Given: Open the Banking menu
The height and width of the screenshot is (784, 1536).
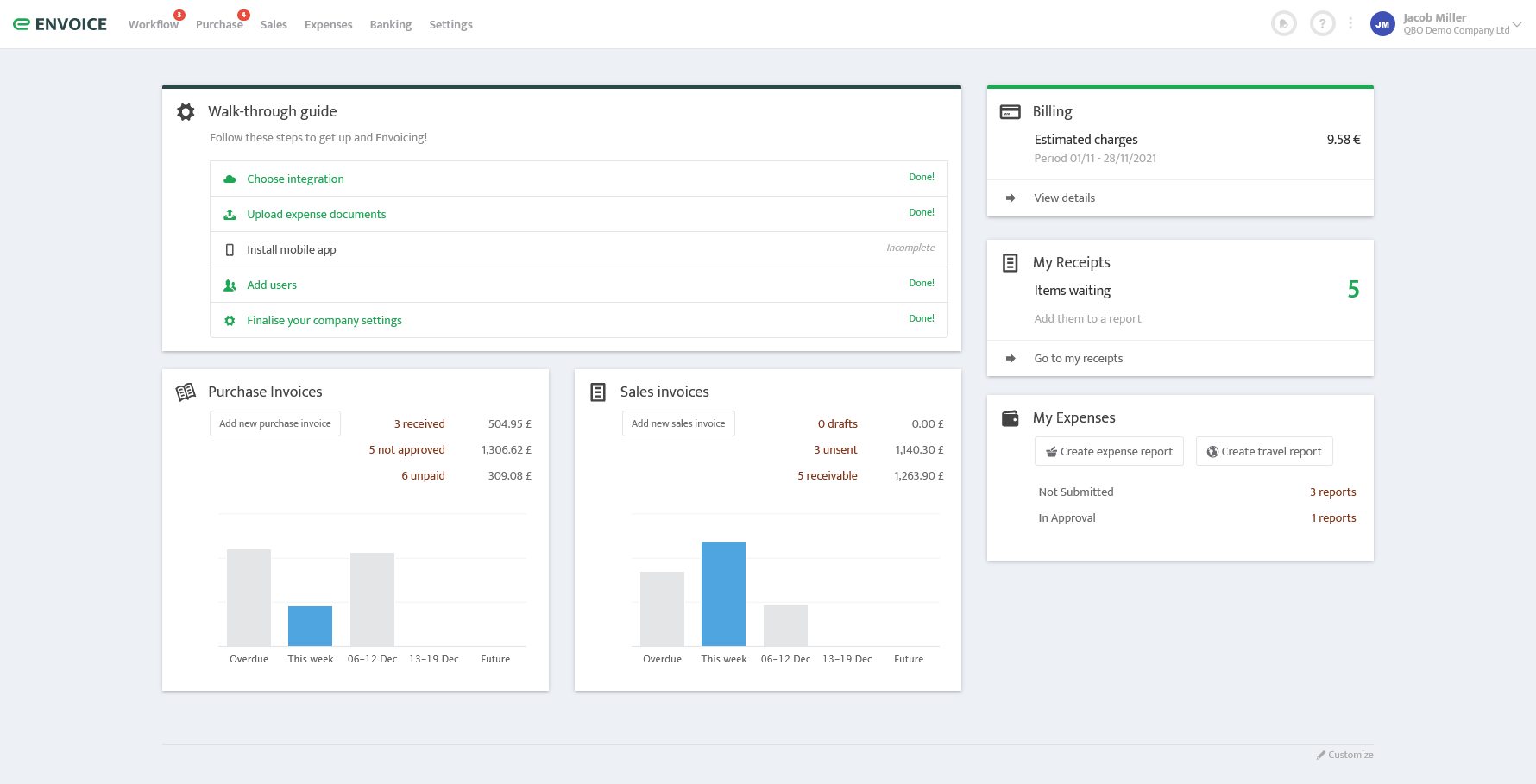Looking at the screenshot, I should (390, 25).
